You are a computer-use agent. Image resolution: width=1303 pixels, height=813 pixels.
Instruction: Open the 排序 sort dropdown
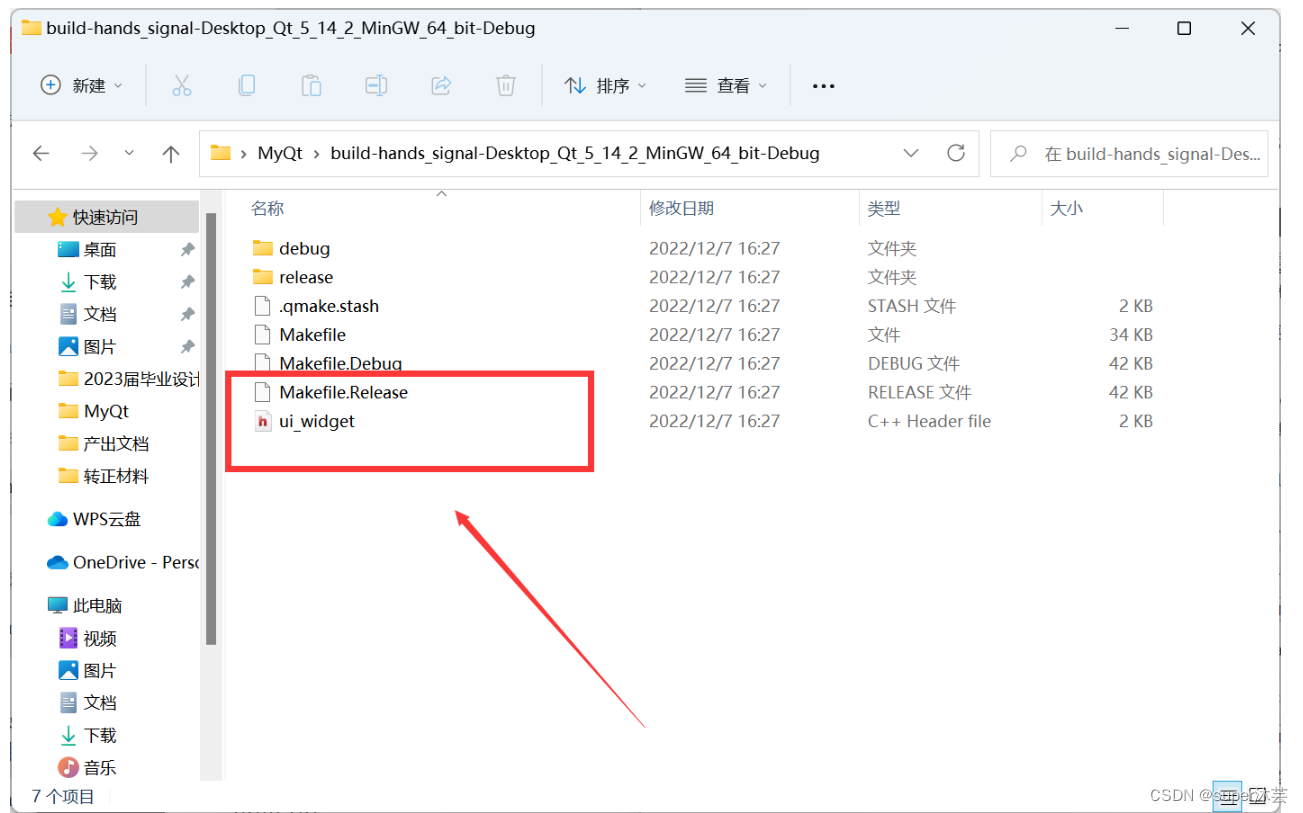click(x=605, y=86)
